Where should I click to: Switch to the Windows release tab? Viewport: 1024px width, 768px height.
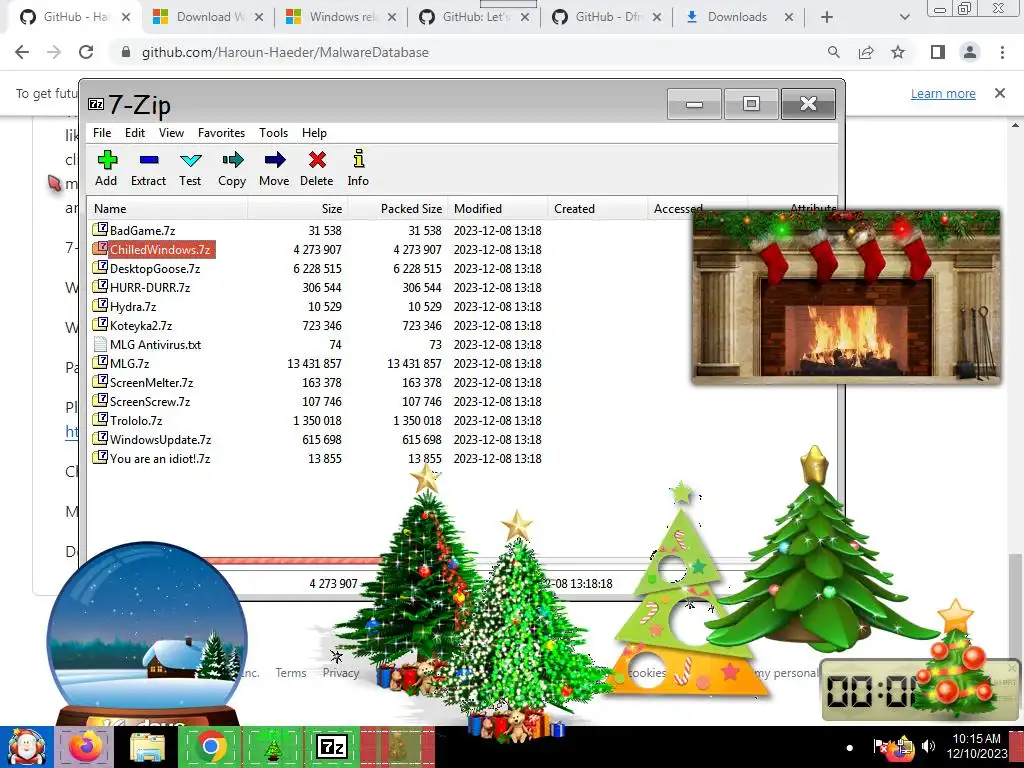coord(341,17)
